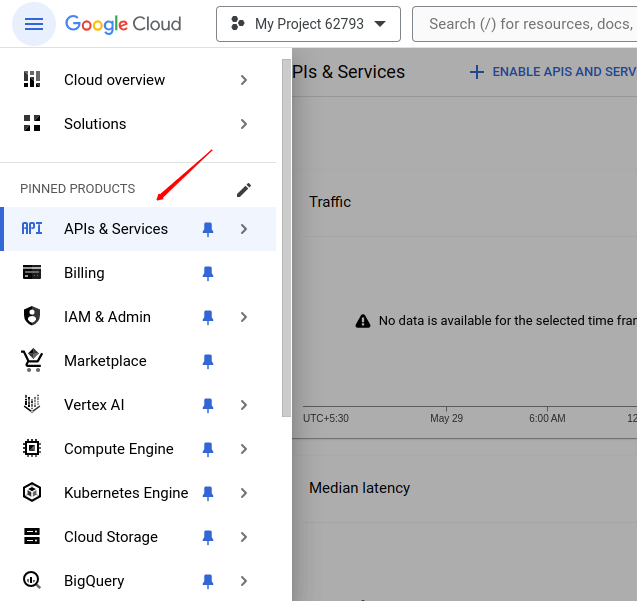This screenshot has width=637, height=601.
Task: Unpin APIs & Services
Action: coord(208,230)
